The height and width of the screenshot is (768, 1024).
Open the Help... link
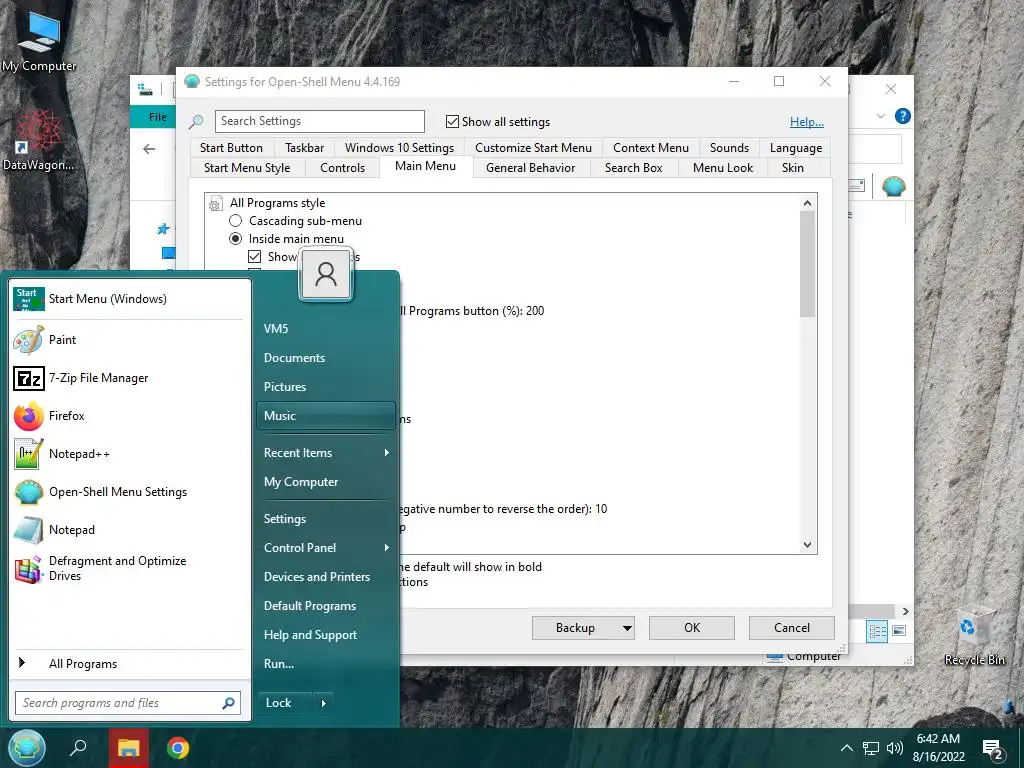[x=807, y=121]
